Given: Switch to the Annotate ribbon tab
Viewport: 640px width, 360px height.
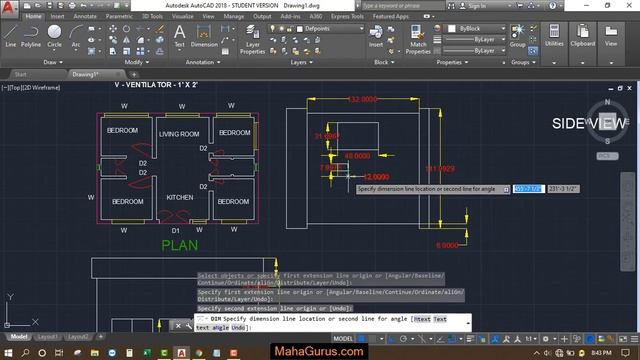Looking at the screenshot, I should point(85,16).
